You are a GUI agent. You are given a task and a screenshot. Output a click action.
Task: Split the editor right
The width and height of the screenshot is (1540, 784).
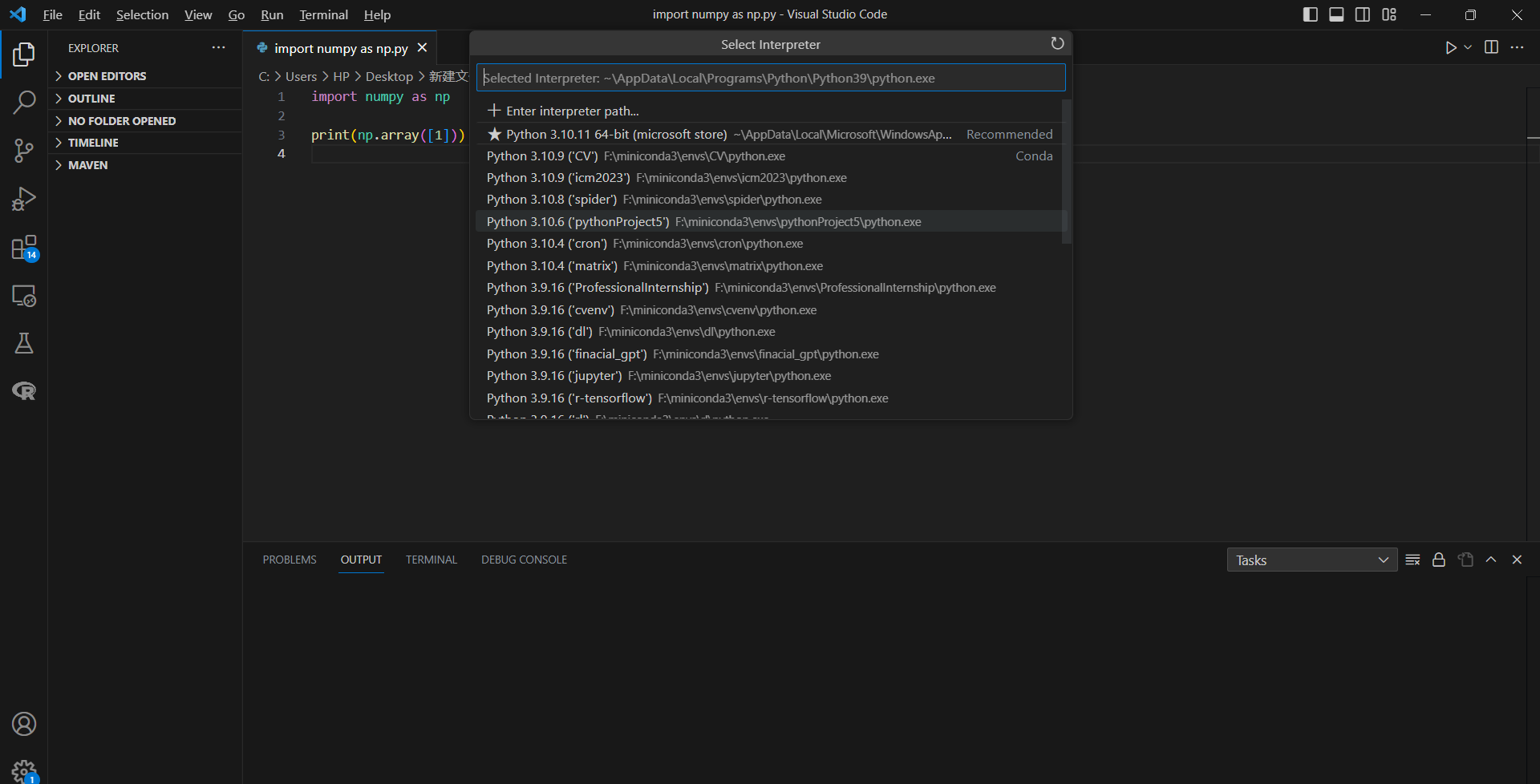(x=1491, y=47)
